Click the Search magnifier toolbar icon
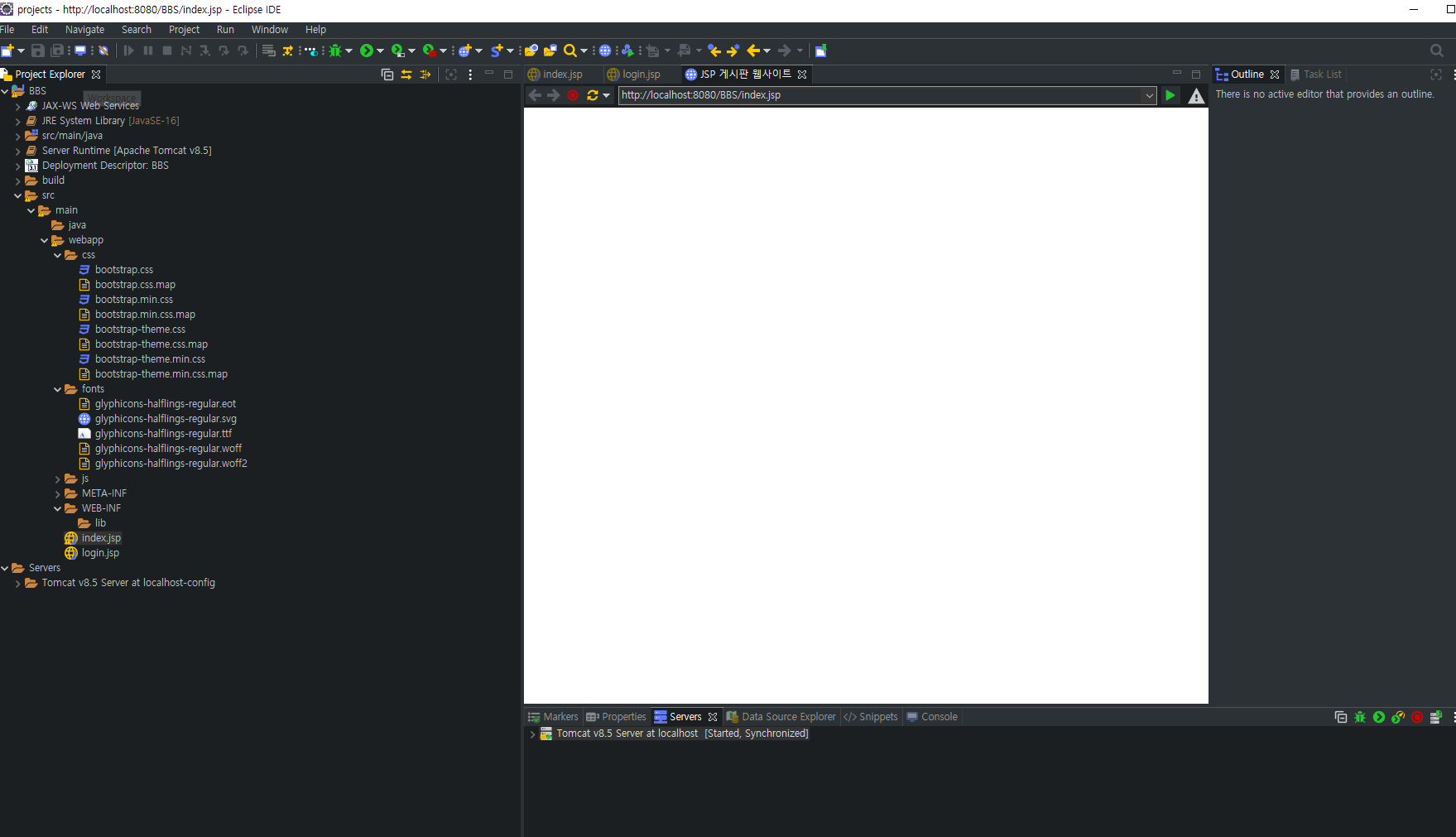Viewport: 1456px width, 837px height. (570, 51)
